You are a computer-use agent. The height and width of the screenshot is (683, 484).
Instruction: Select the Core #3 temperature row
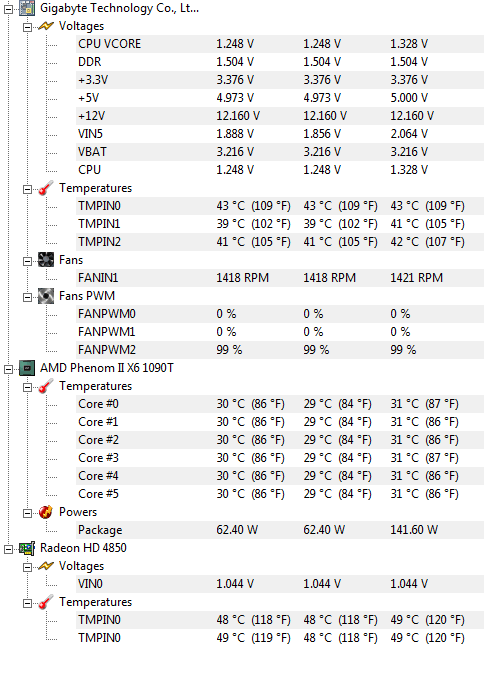[x=280, y=458]
